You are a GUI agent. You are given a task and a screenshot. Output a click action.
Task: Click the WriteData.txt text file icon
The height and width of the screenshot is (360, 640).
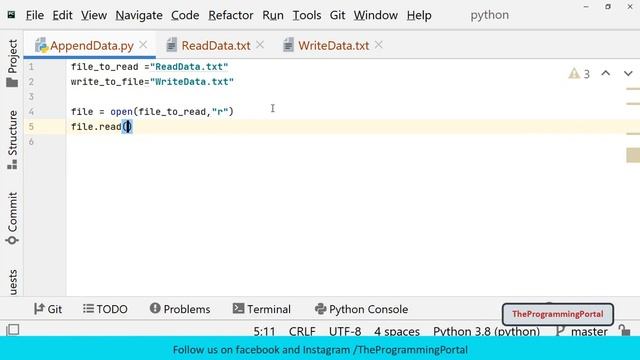pyautogui.click(x=289, y=45)
